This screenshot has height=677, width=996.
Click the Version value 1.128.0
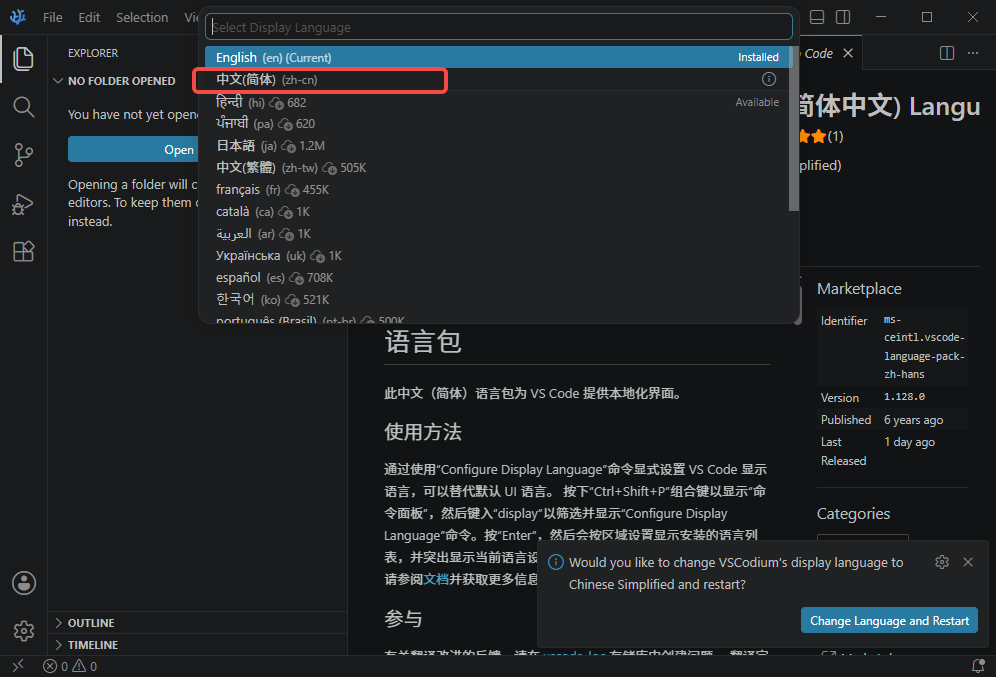point(905,397)
